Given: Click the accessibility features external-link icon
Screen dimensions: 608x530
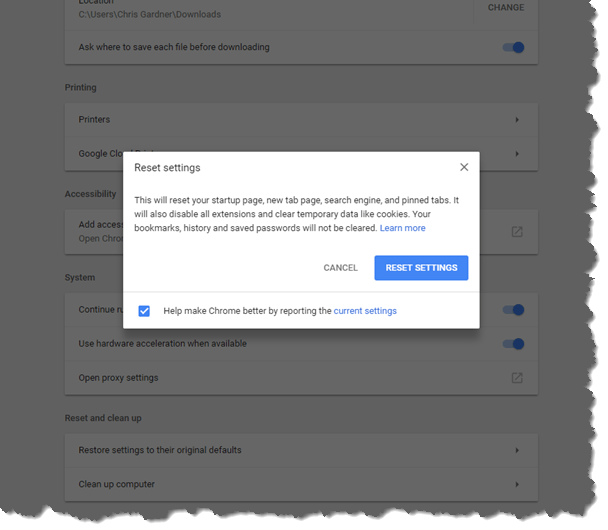Looking at the screenshot, I should (x=517, y=231).
